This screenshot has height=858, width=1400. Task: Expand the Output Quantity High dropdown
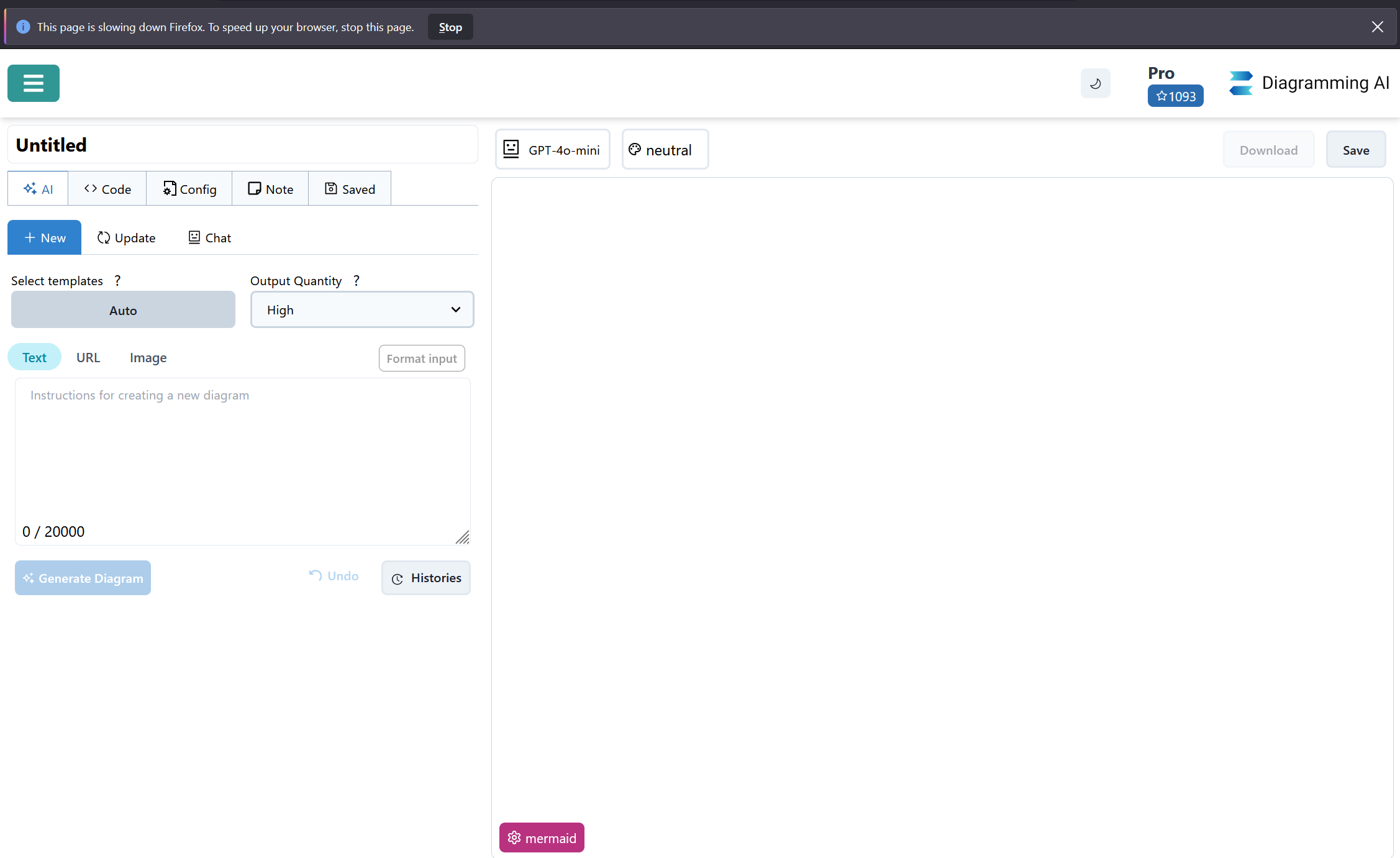362,309
